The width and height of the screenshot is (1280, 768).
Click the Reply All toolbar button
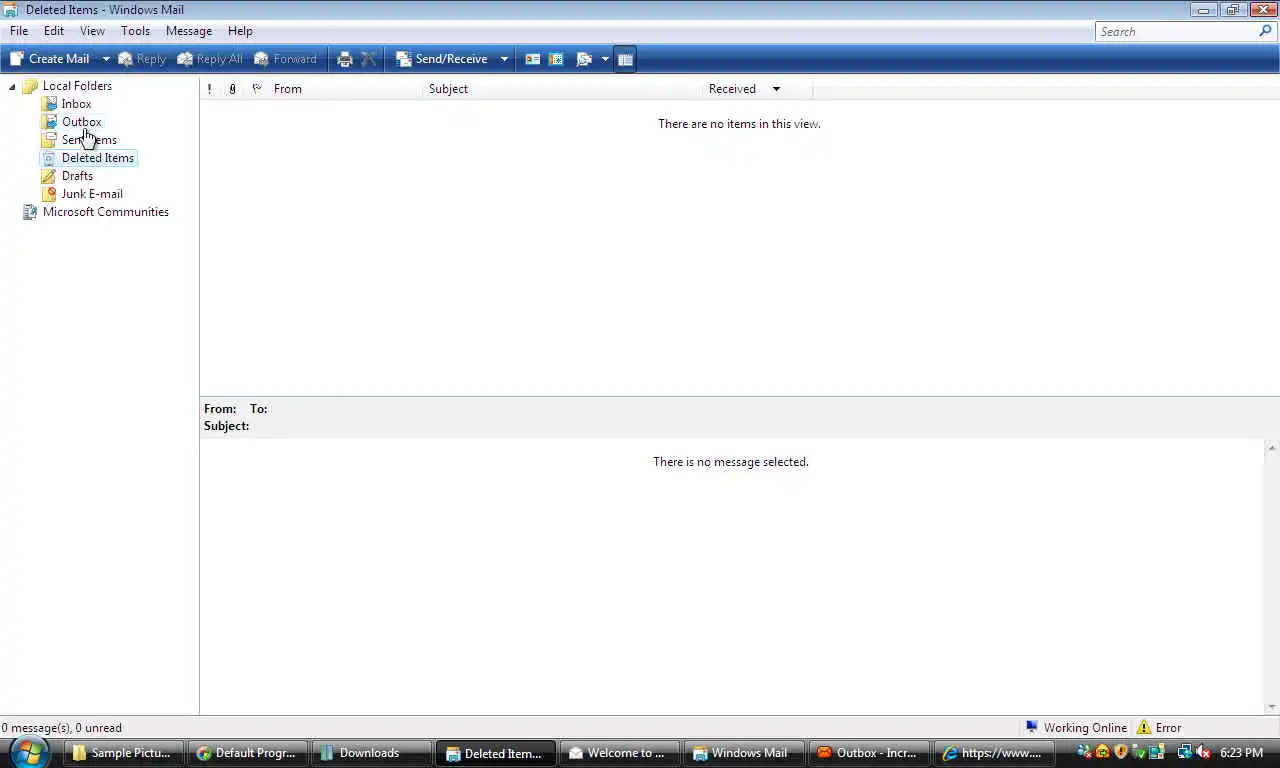210,59
